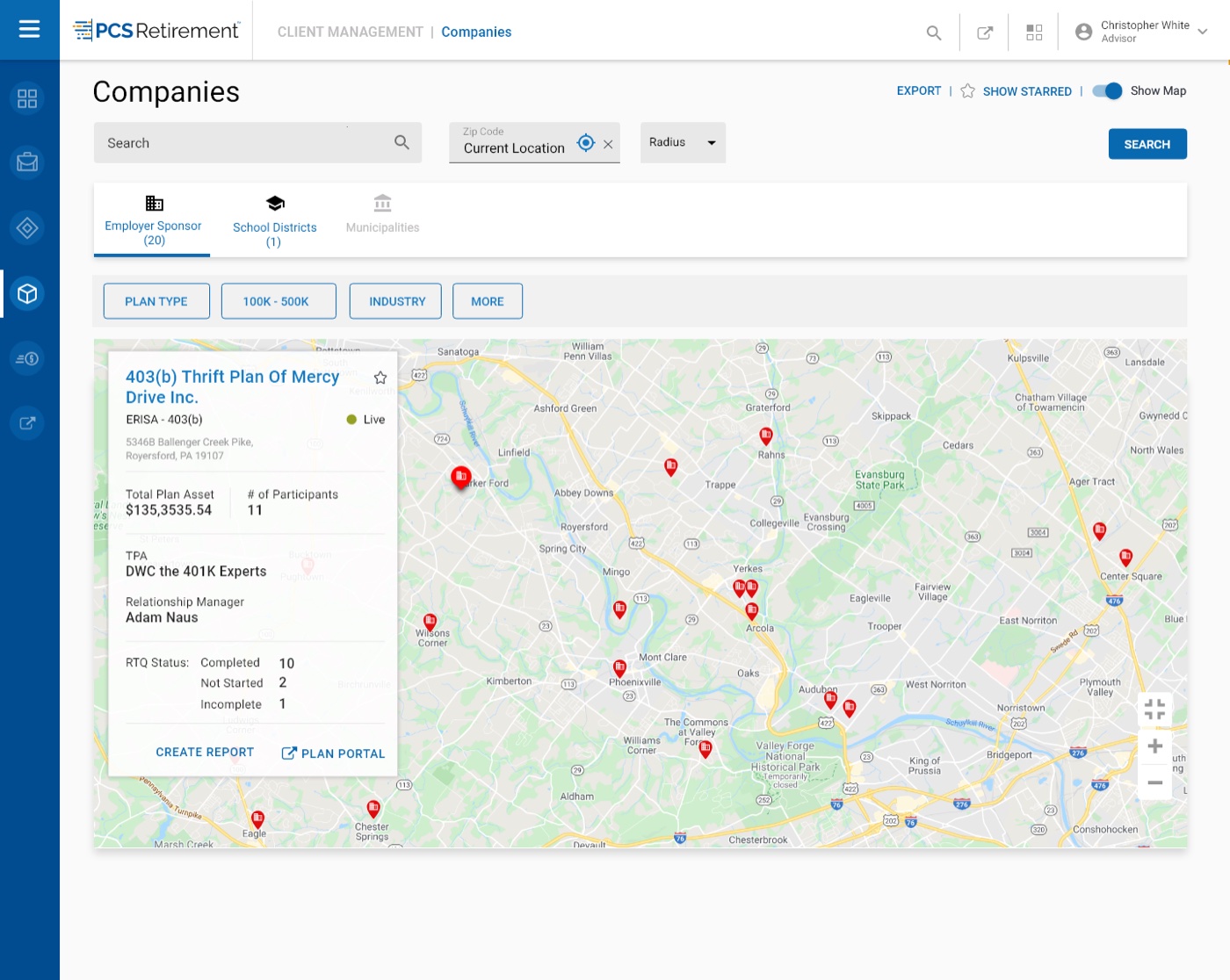Click in the Search input field
Image resolution: width=1230 pixels, height=980 pixels.
(257, 142)
